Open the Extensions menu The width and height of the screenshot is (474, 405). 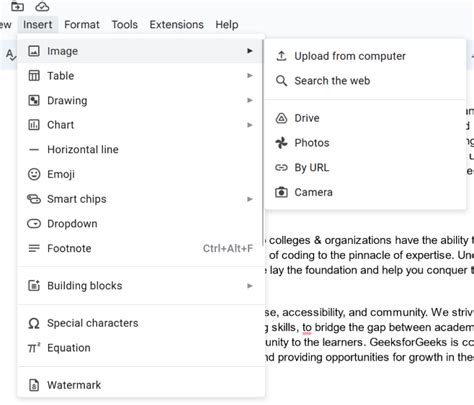click(176, 24)
